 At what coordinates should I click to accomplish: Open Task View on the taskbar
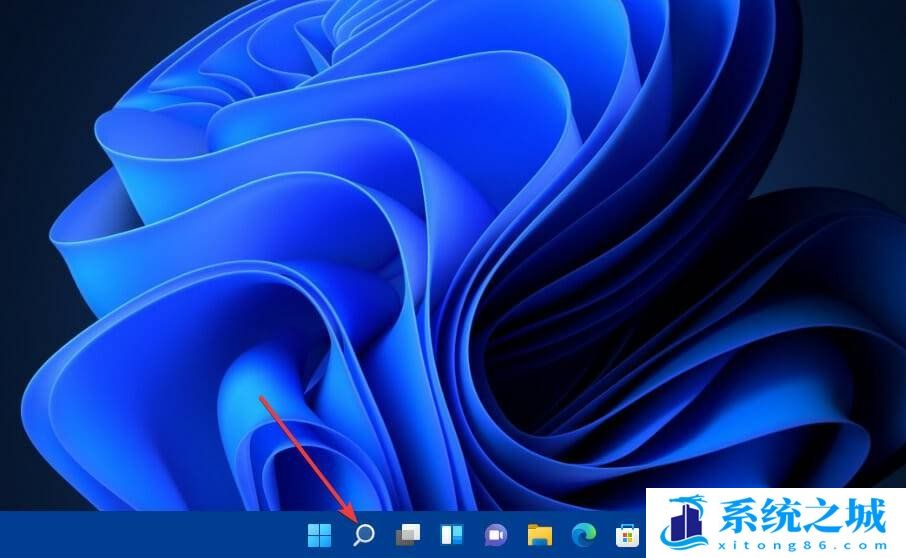click(408, 535)
